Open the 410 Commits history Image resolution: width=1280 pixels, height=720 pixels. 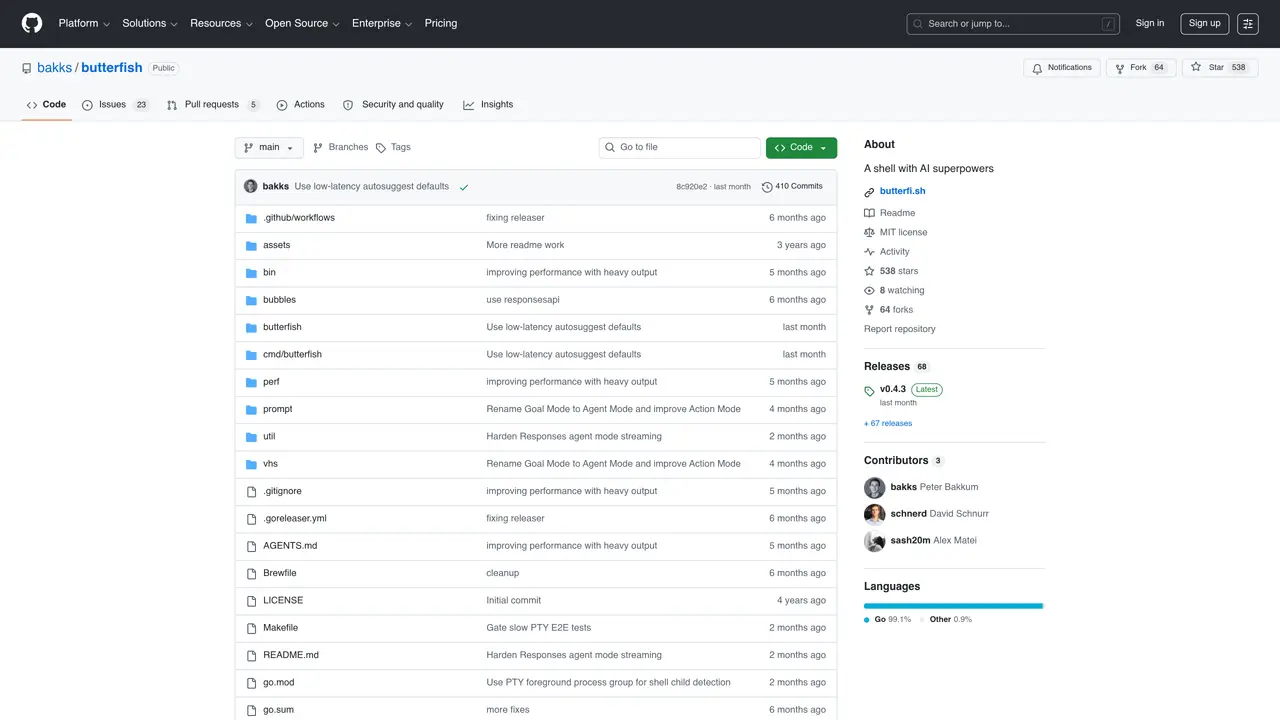(792, 187)
